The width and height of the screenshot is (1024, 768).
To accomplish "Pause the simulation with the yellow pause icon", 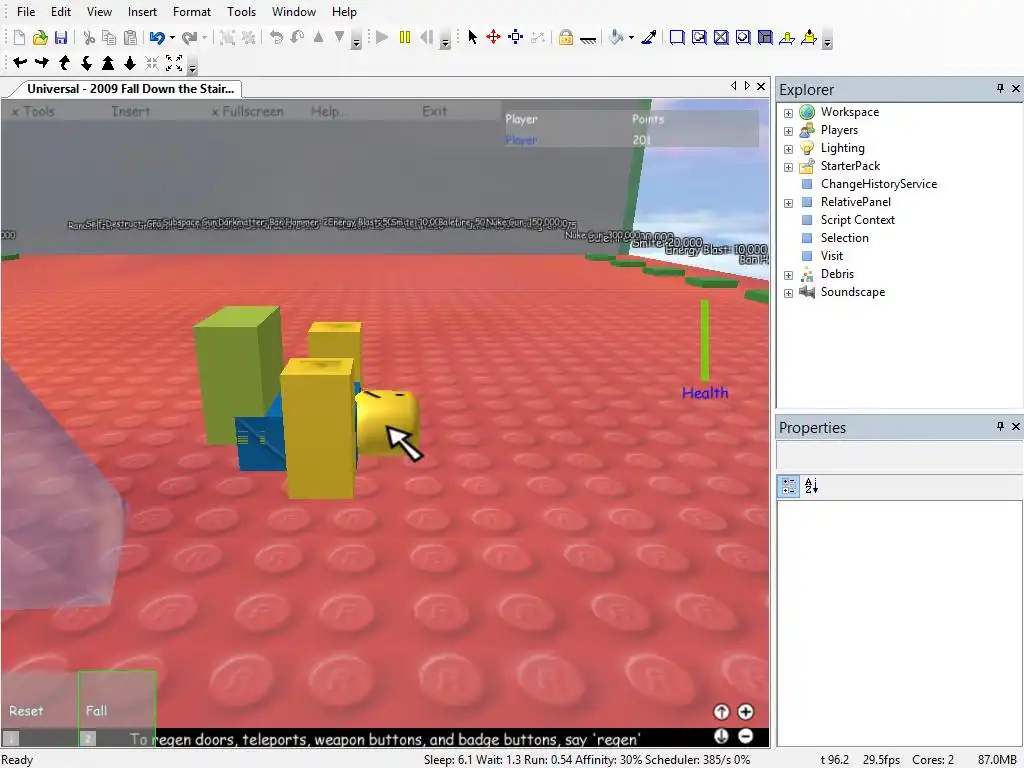I will tap(405, 37).
